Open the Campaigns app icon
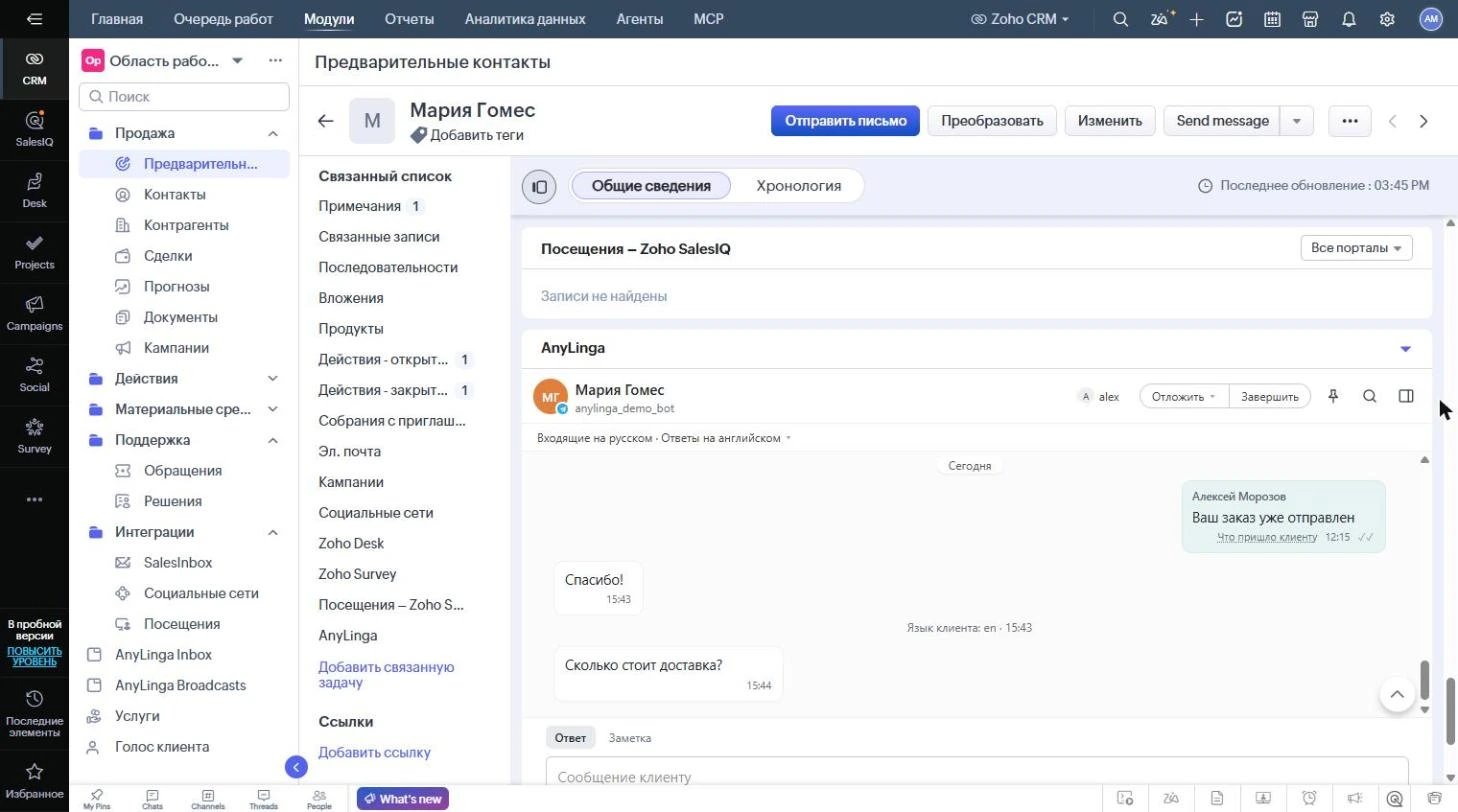 coord(34,312)
